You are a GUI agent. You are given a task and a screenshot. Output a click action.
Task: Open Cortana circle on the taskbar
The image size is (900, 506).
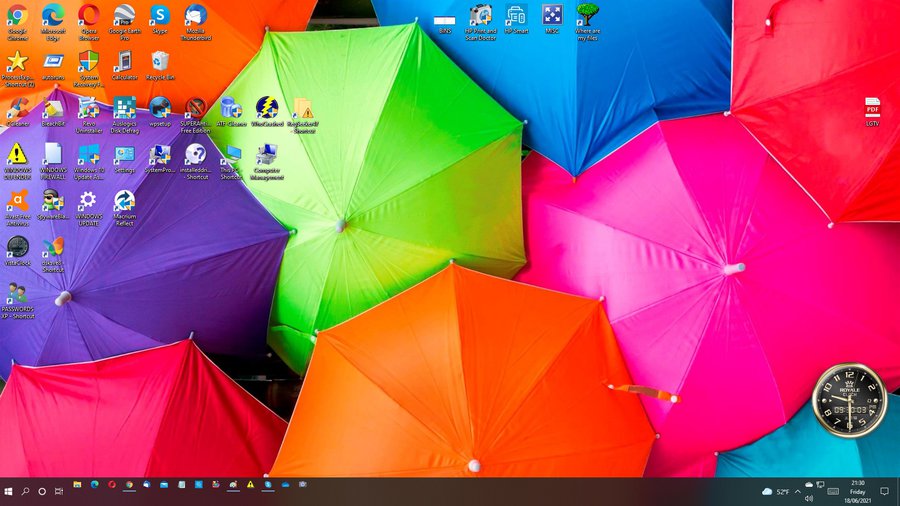click(x=42, y=492)
